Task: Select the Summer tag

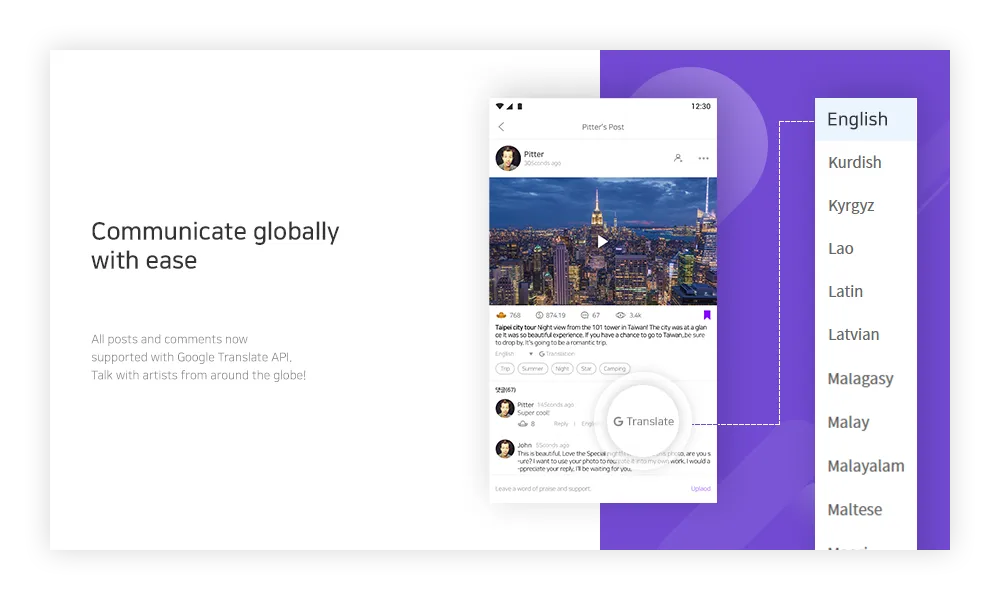Action: click(533, 369)
